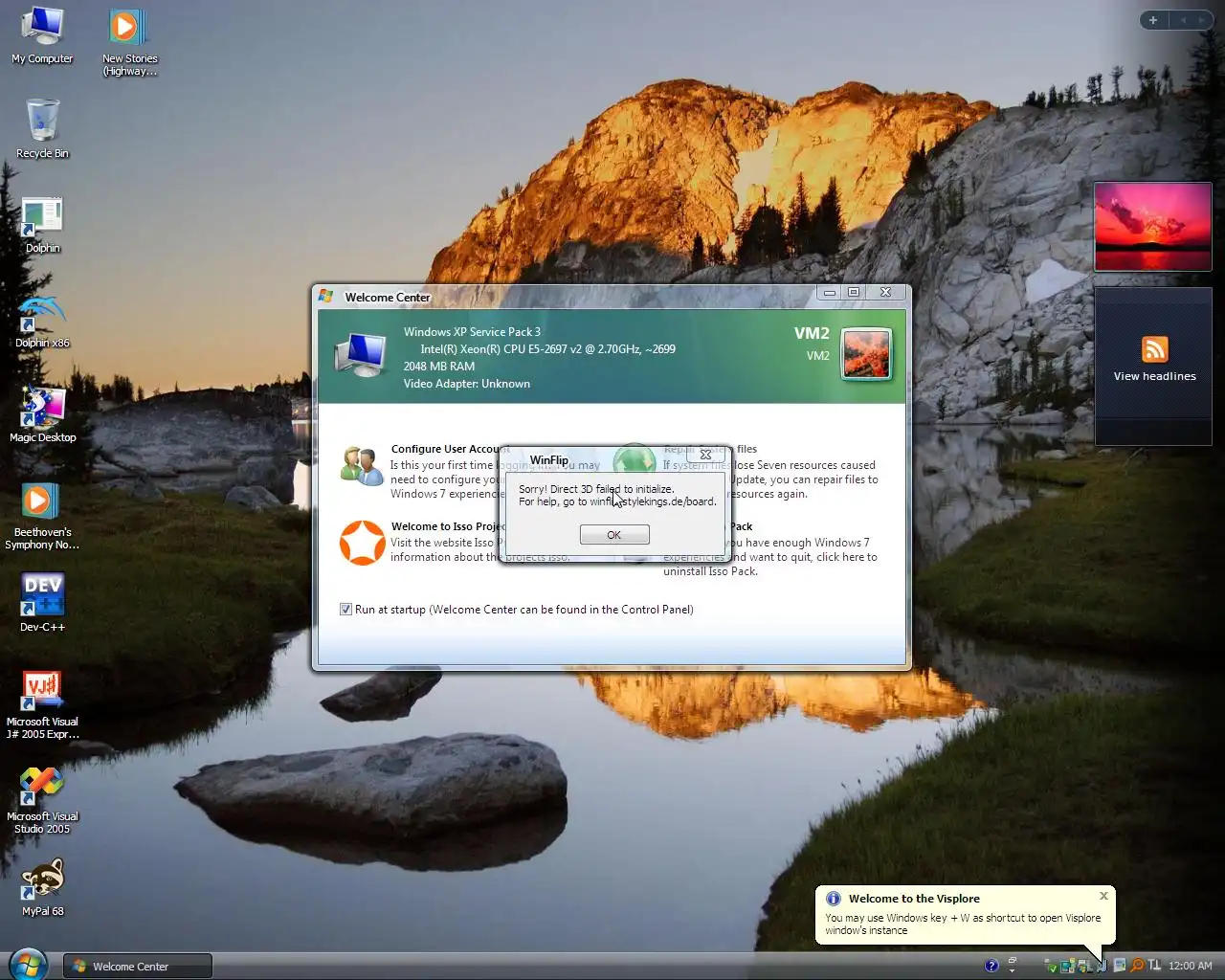This screenshot has width=1225, height=980.
Task: Click the blue help question mark tray icon
Action: tap(991, 966)
